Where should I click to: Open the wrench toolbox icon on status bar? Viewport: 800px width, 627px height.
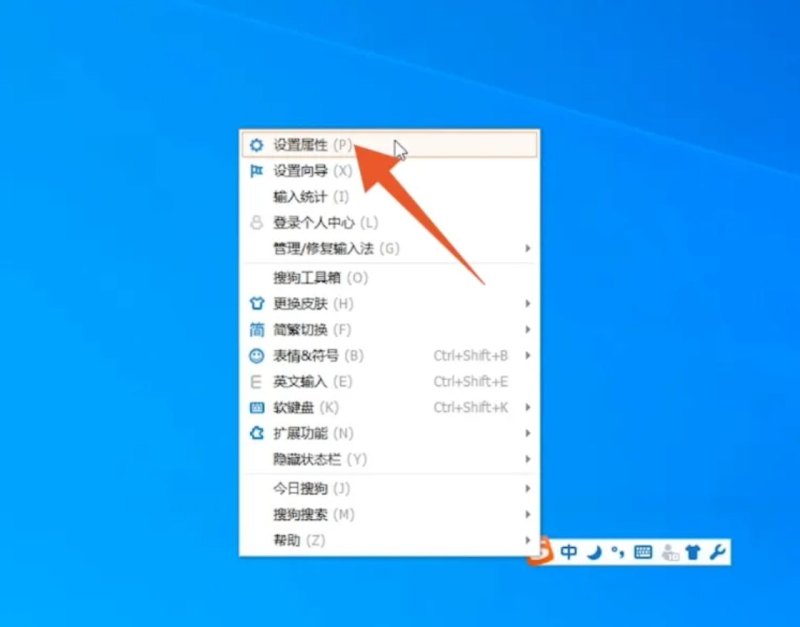pyautogui.click(x=717, y=552)
